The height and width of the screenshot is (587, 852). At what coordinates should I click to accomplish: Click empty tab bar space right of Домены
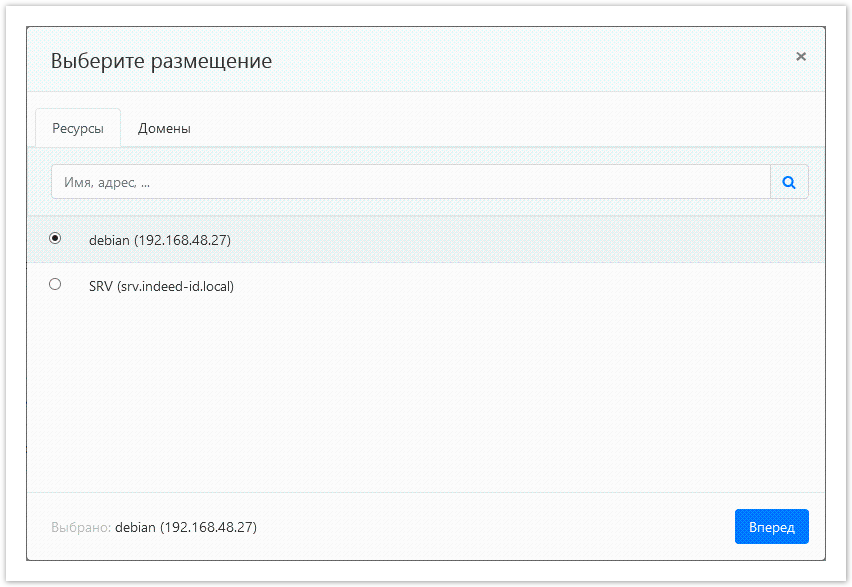(500, 129)
